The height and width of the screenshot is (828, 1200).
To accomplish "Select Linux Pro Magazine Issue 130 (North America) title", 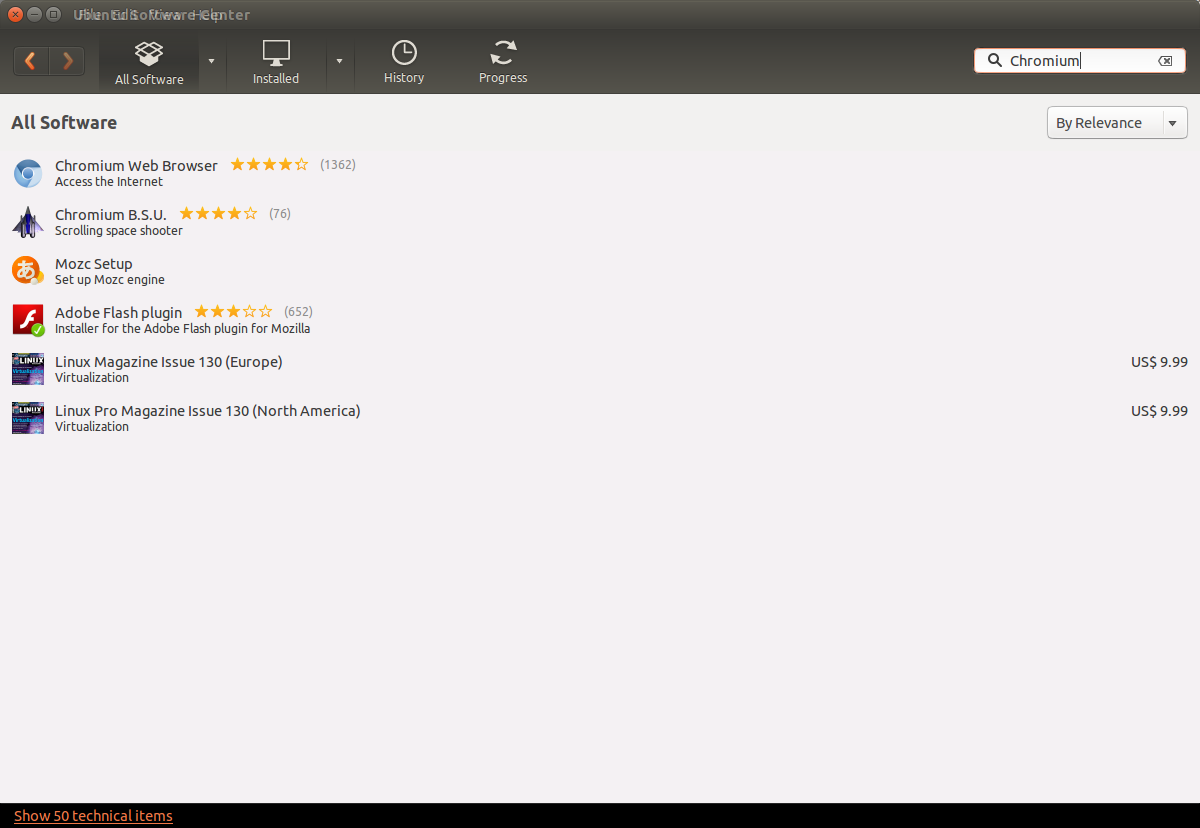I will 208,410.
